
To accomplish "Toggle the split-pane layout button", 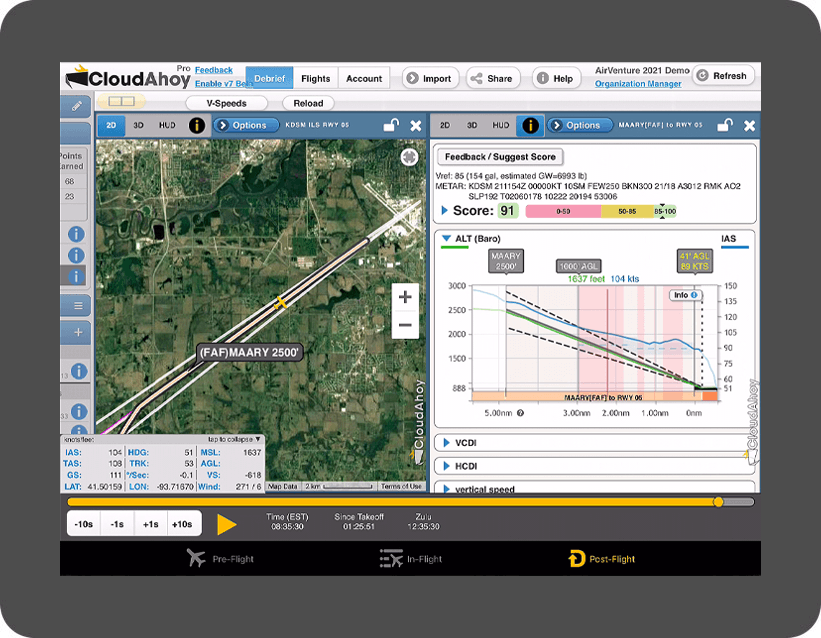I will click(121, 101).
